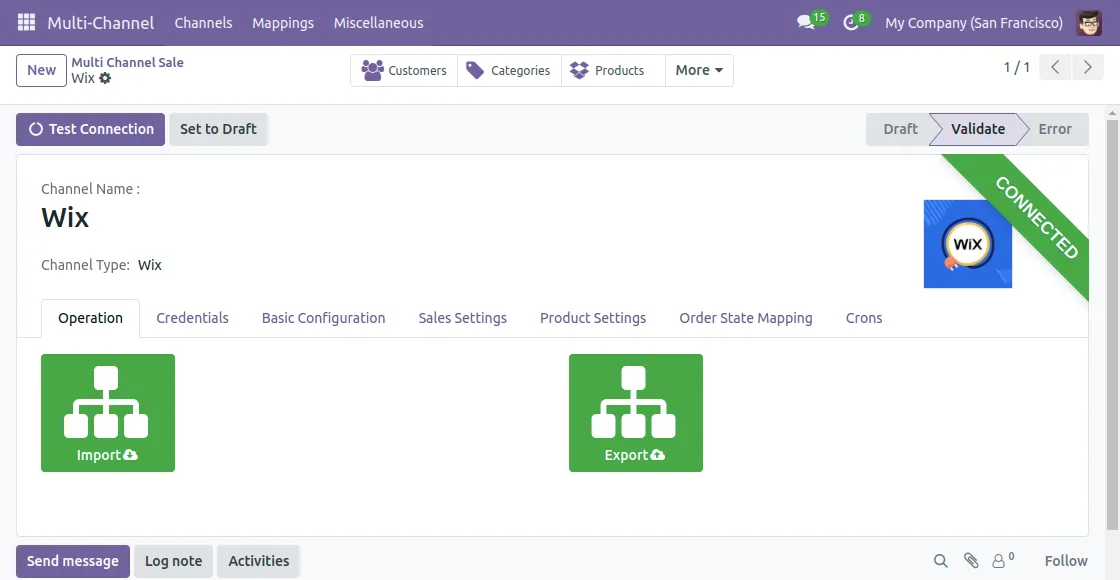This screenshot has height=580, width=1120.
Task: Open the Miscellaneous menu
Action: (378, 22)
